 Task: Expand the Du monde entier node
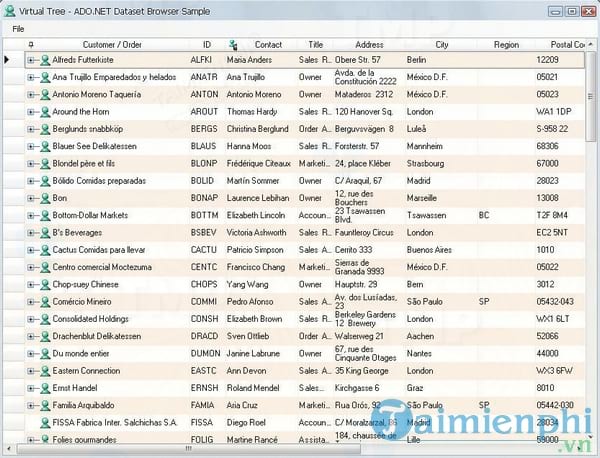(32, 353)
